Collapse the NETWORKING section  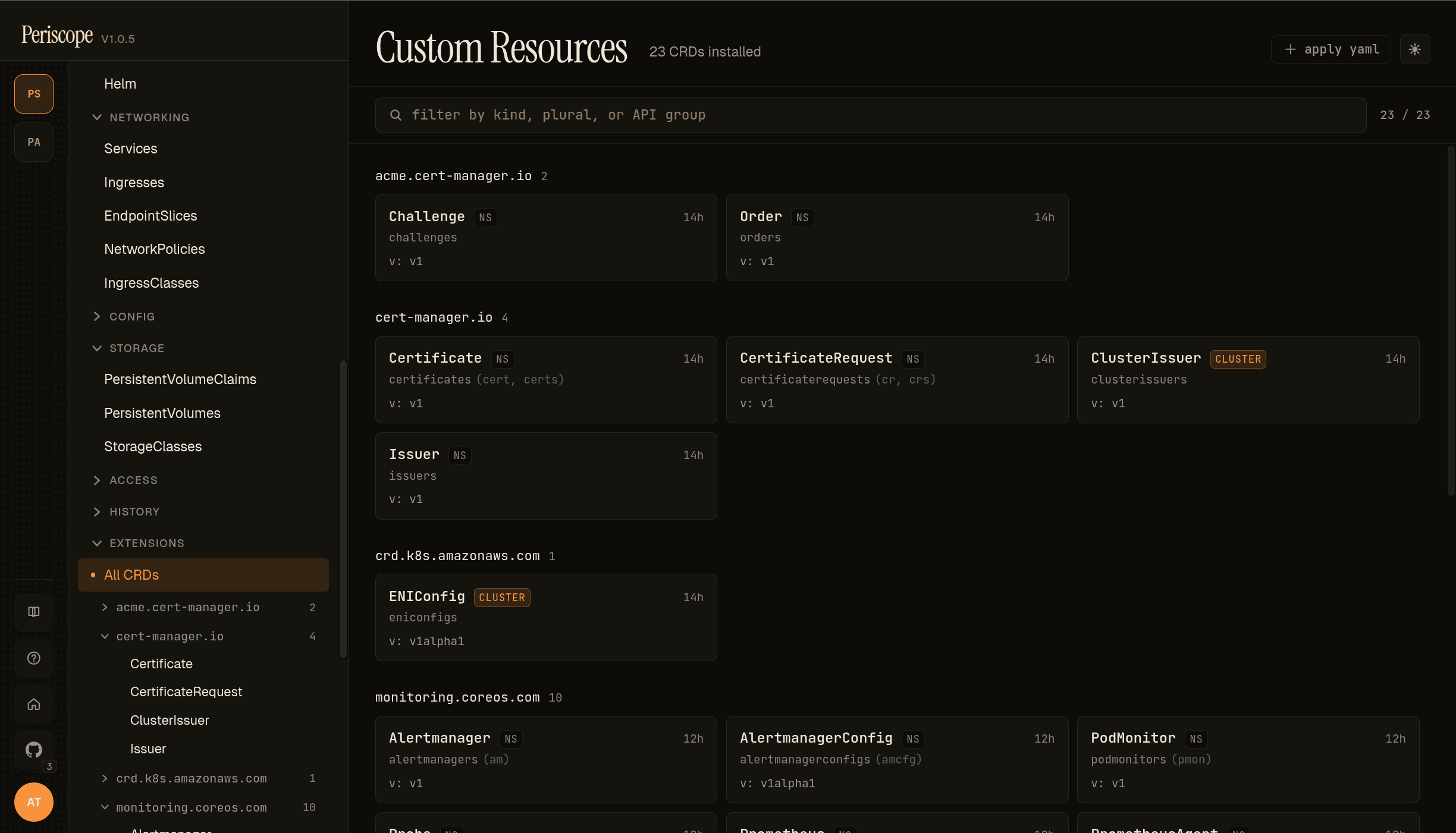tap(142, 118)
